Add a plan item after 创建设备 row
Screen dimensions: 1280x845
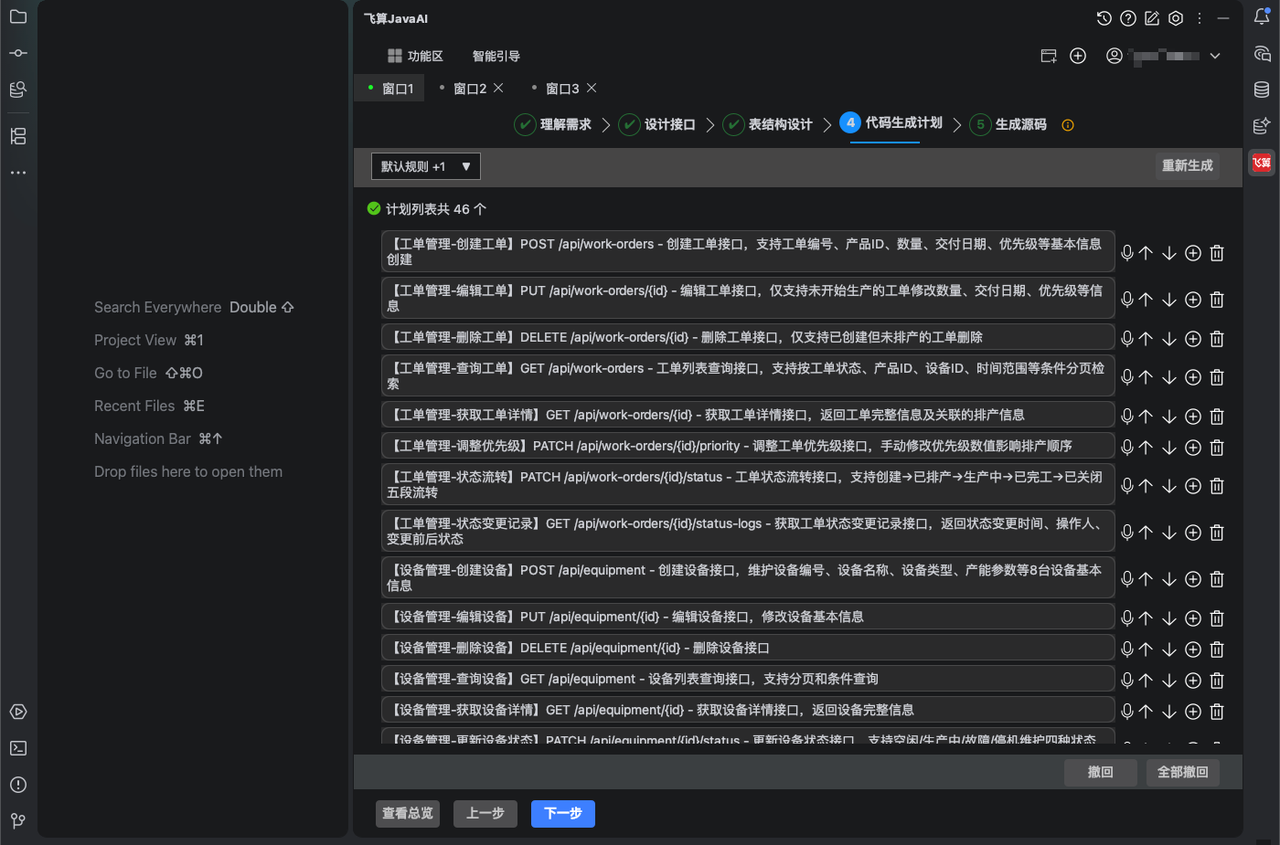point(1193,579)
